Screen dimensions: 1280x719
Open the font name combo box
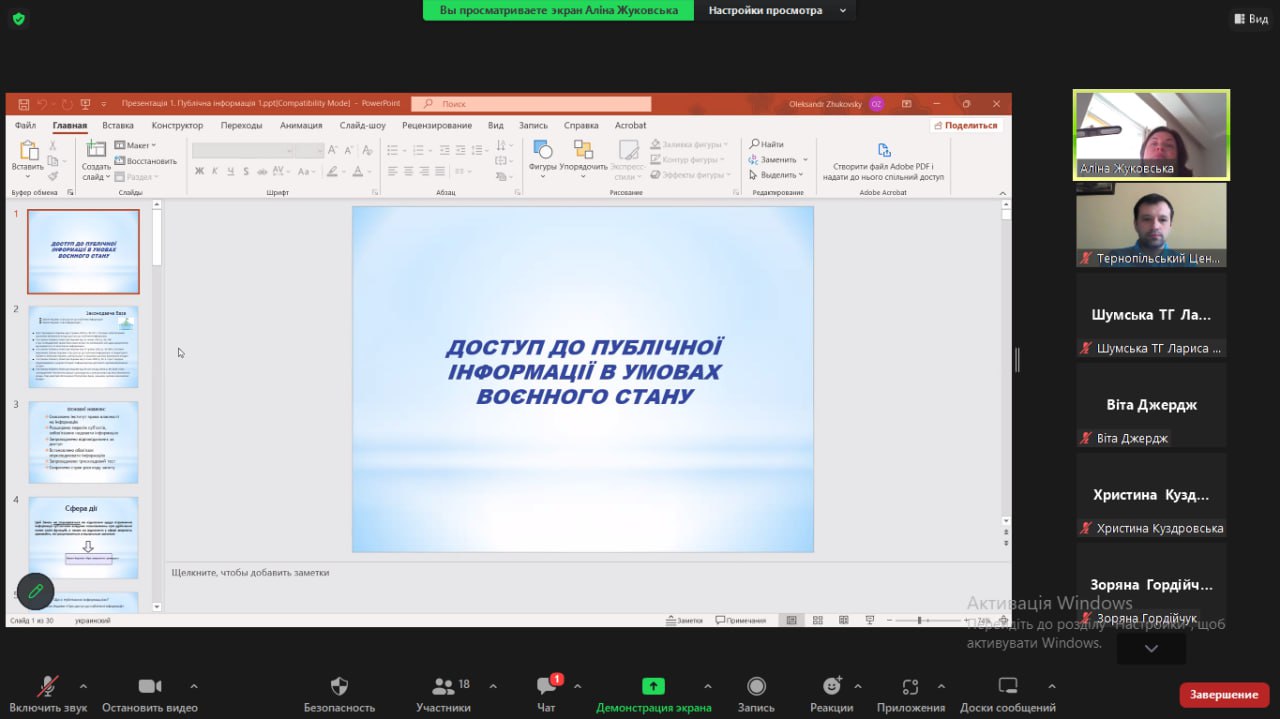click(243, 150)
